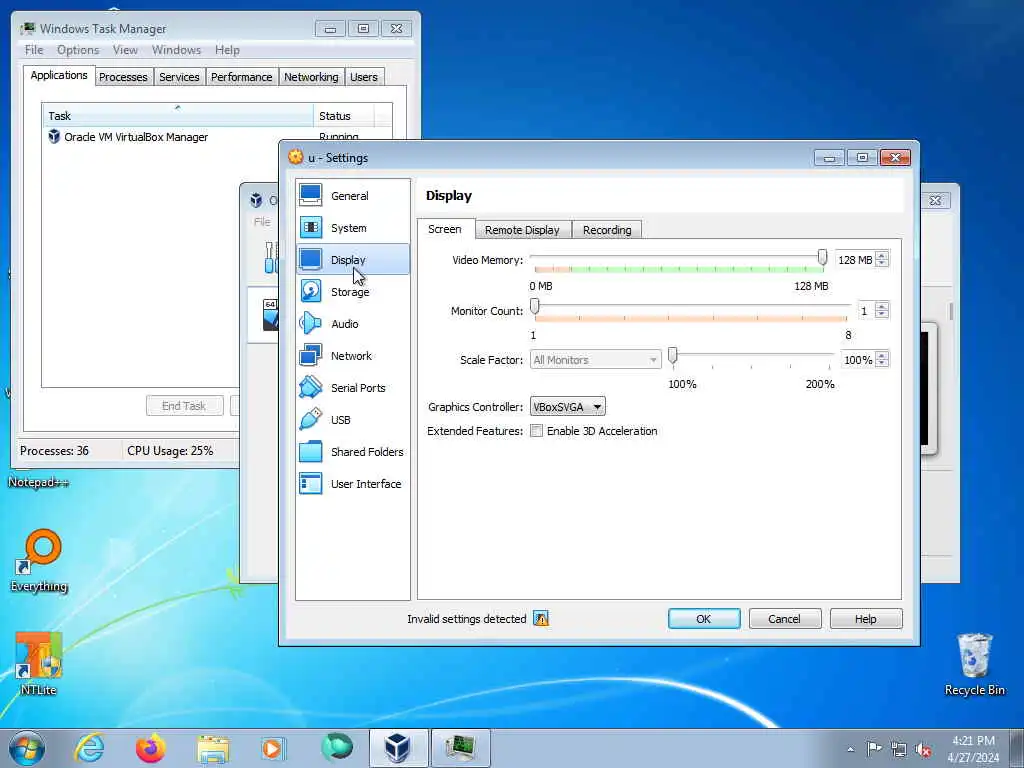Click Cancel in Settings dialog

click(784, 618)
